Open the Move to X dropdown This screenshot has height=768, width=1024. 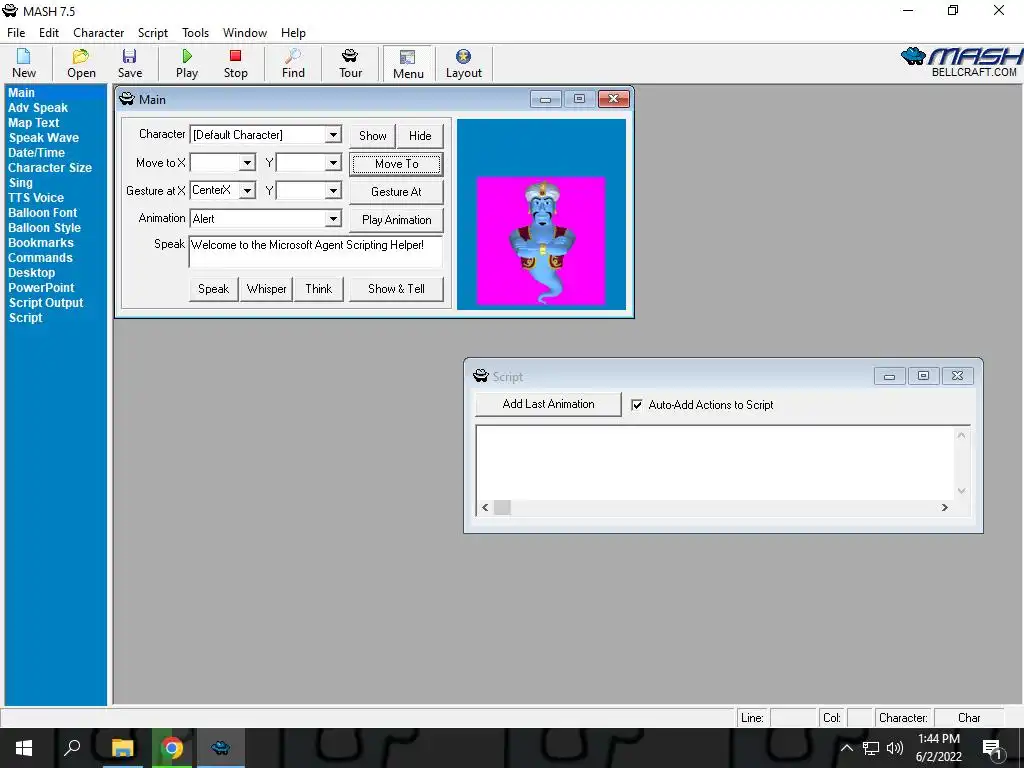[x=247, y=163]
